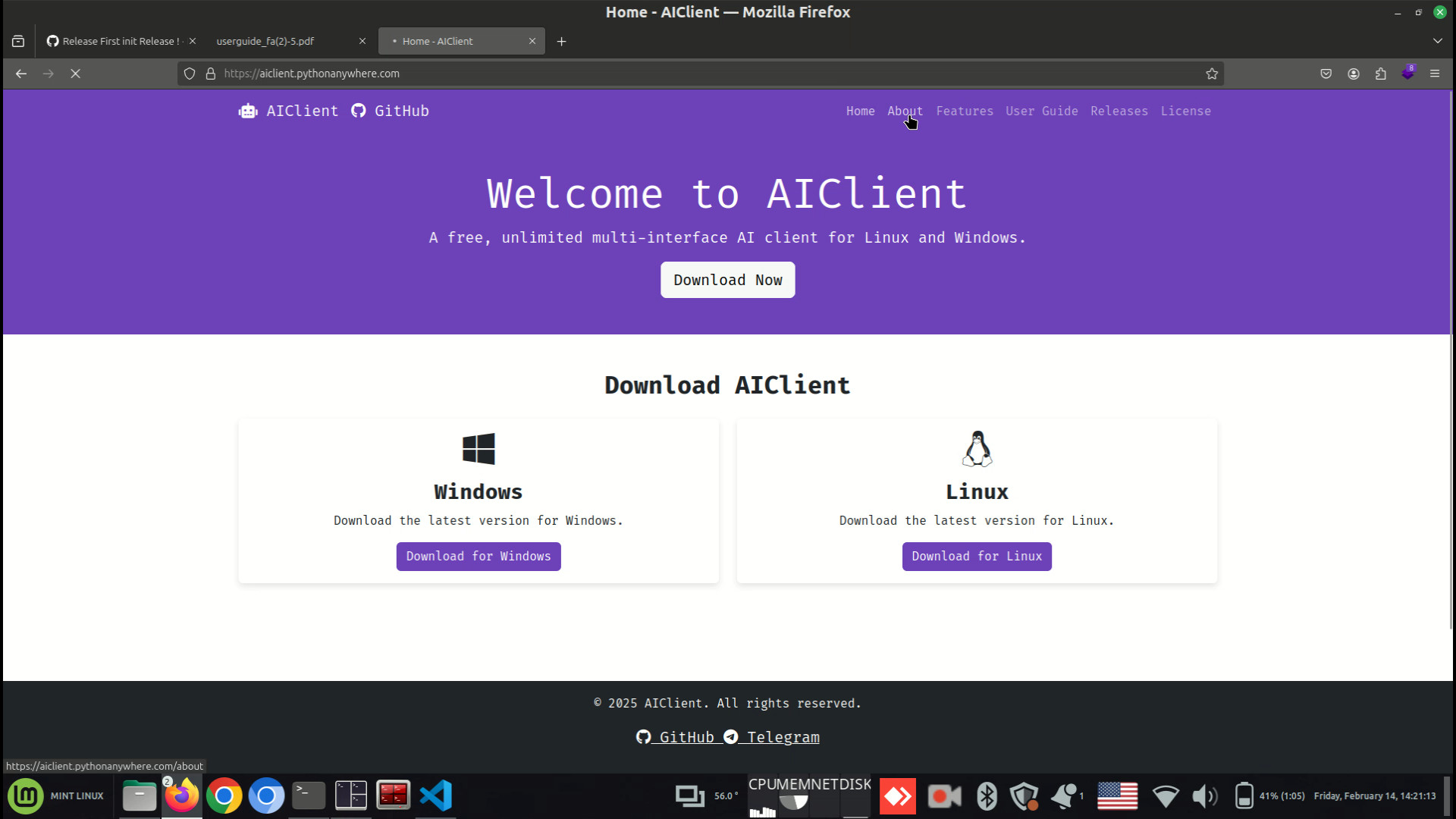Image resolution: width=1456 pixels, height=819 pixels.
Task: Click Download for Linux button
Action: click(x=977, y=557)
